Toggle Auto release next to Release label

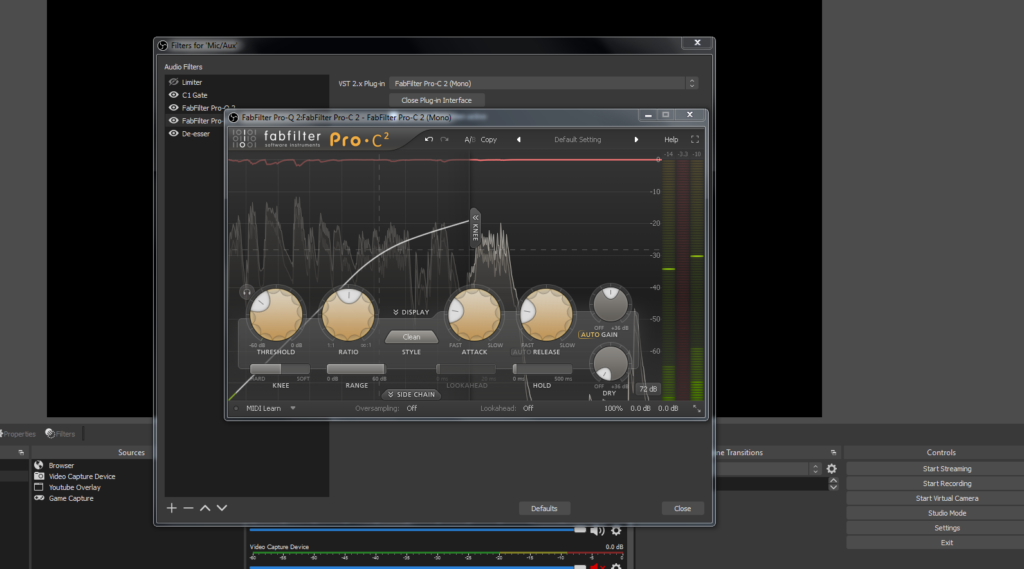(x=521, y=352)
